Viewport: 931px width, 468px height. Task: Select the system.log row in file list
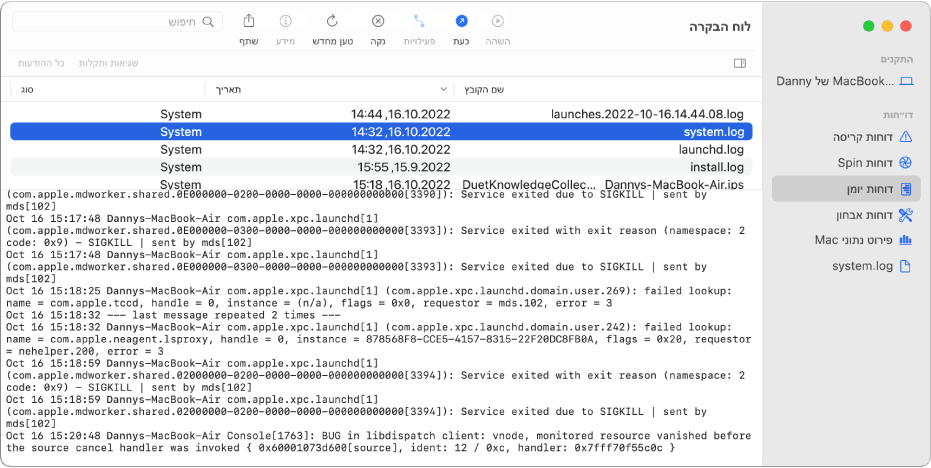tap(381, 132)
